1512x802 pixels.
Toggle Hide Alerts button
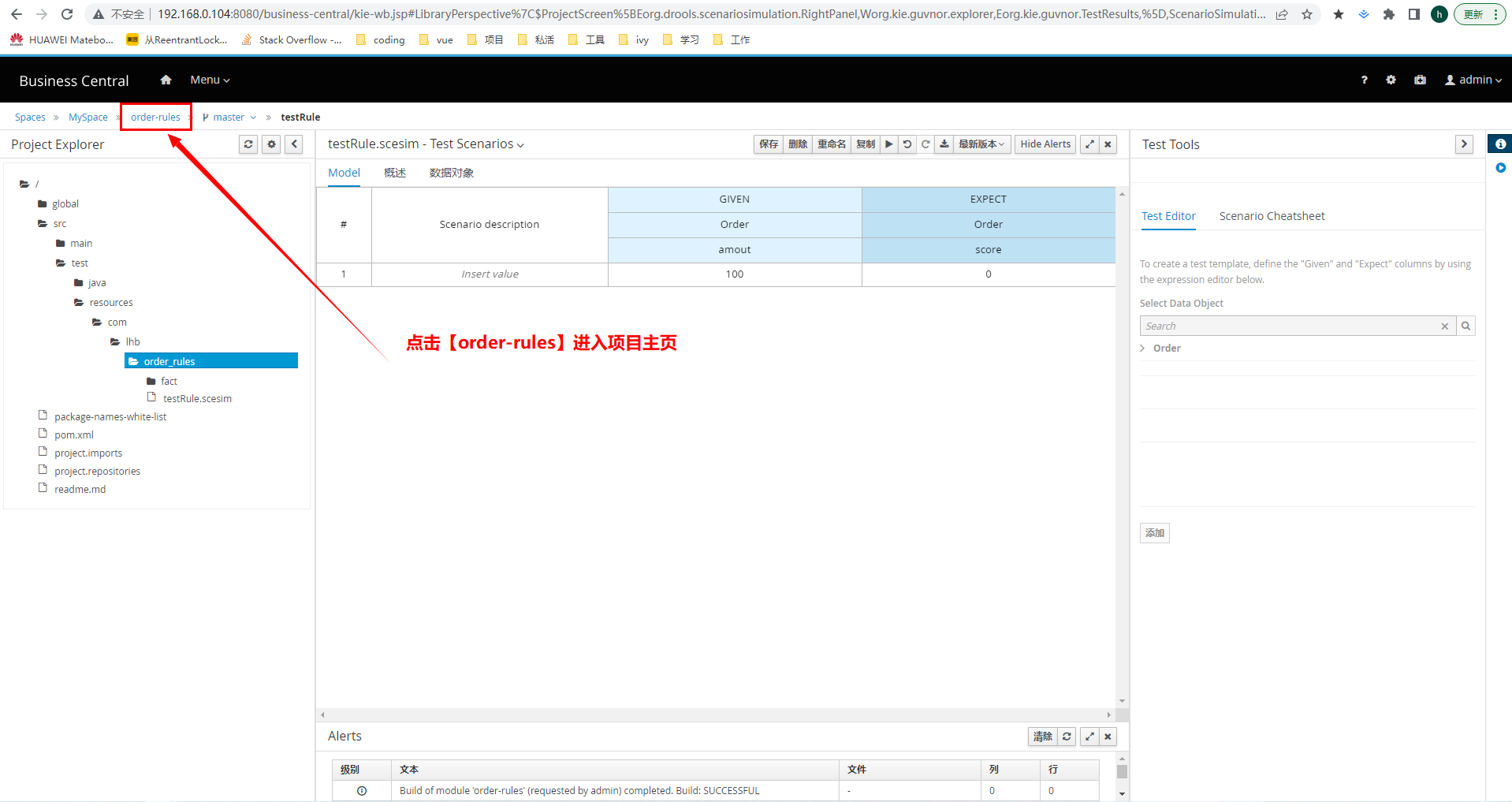point(1045,144)
